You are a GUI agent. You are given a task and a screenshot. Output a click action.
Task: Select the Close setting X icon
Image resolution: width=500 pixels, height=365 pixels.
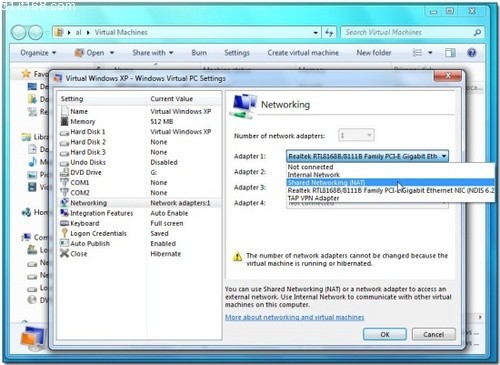tap(65, 253)
